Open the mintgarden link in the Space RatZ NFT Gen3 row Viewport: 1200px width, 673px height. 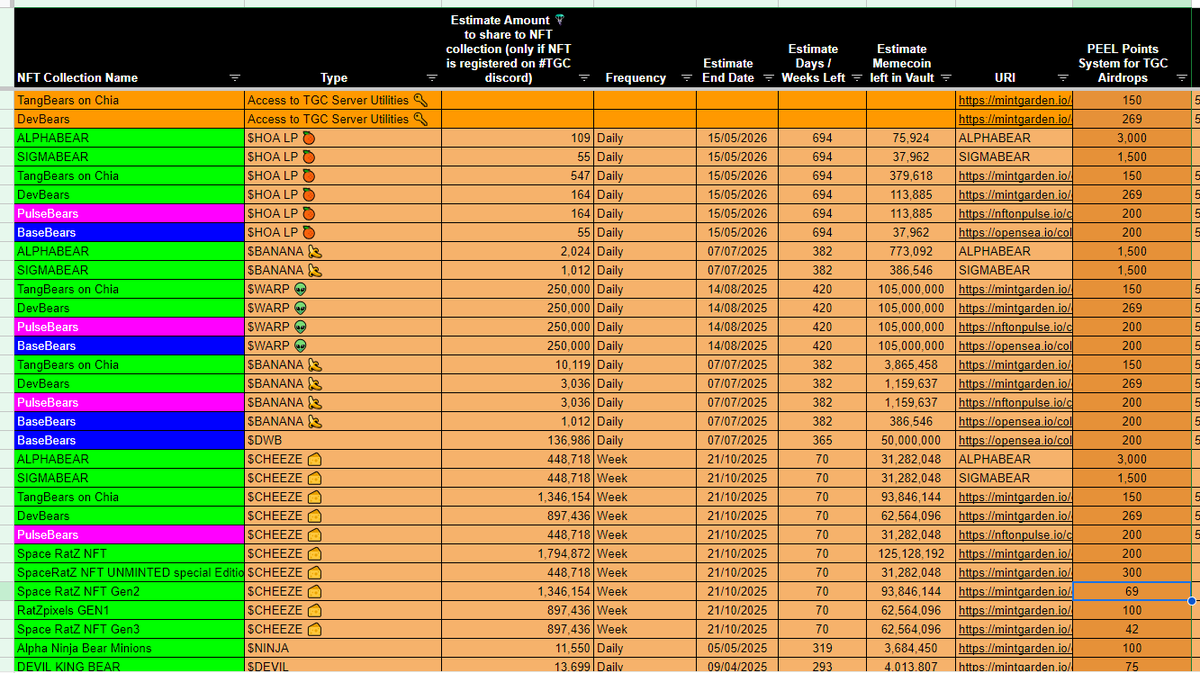tap(1015, 630)
